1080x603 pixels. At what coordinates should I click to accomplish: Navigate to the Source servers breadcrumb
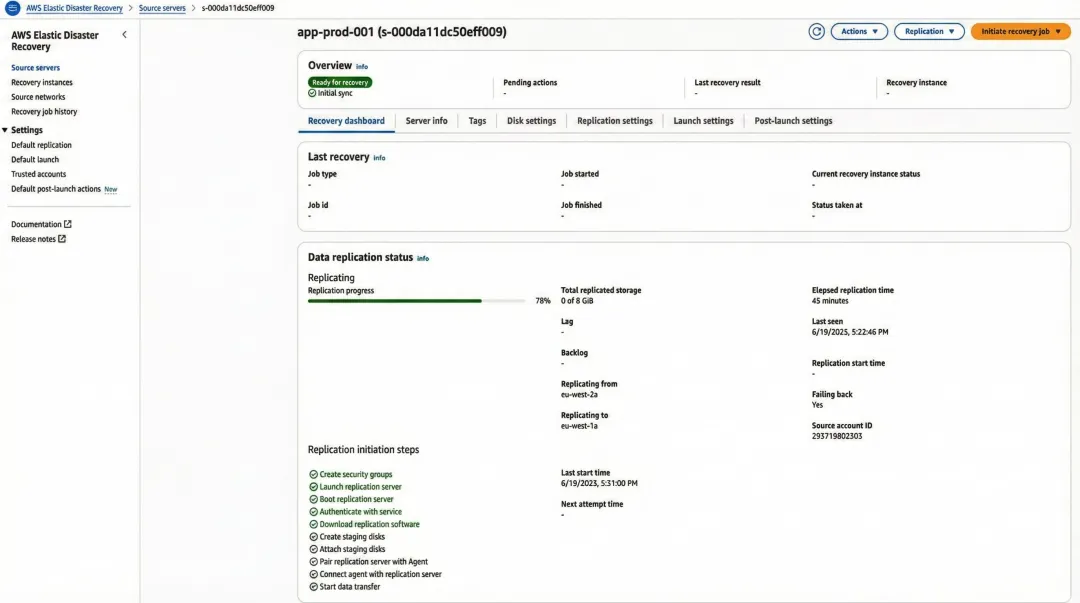coord(162,7)
